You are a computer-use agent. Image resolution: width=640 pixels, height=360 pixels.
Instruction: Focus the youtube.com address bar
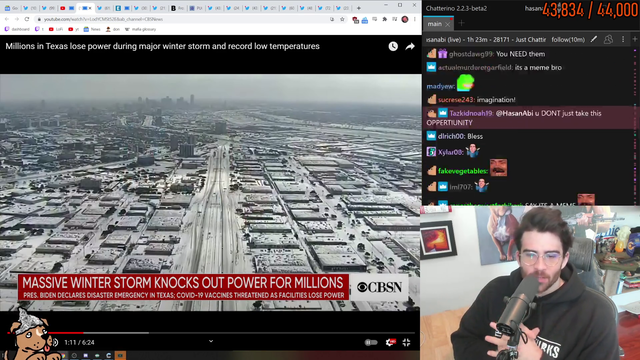click(184, 19)
